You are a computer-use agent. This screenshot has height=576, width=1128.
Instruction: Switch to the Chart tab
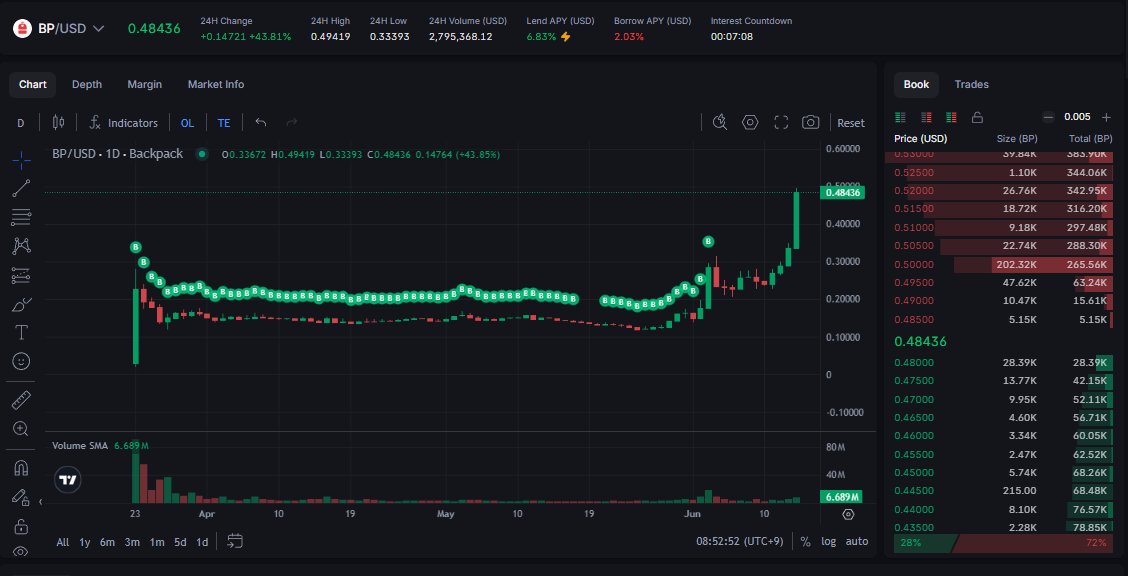[33, 84]
